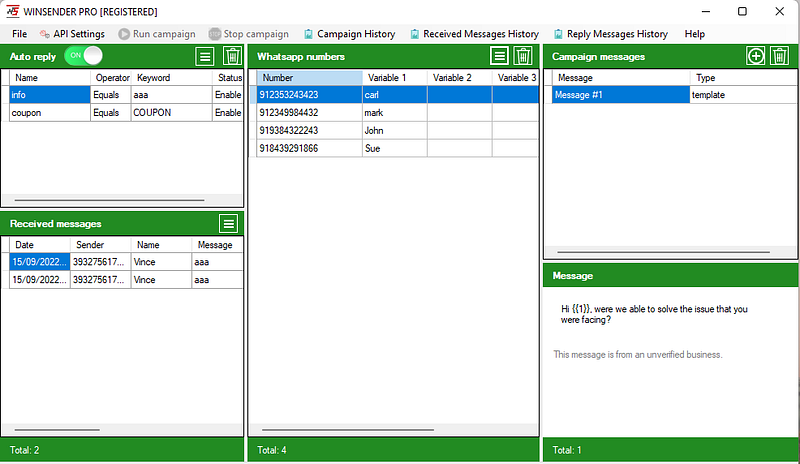The height and width of the screenshot is (464, 800).
Task: Click the Variable 1 column header
Action: pyautogui.click(x=394, y=78)
